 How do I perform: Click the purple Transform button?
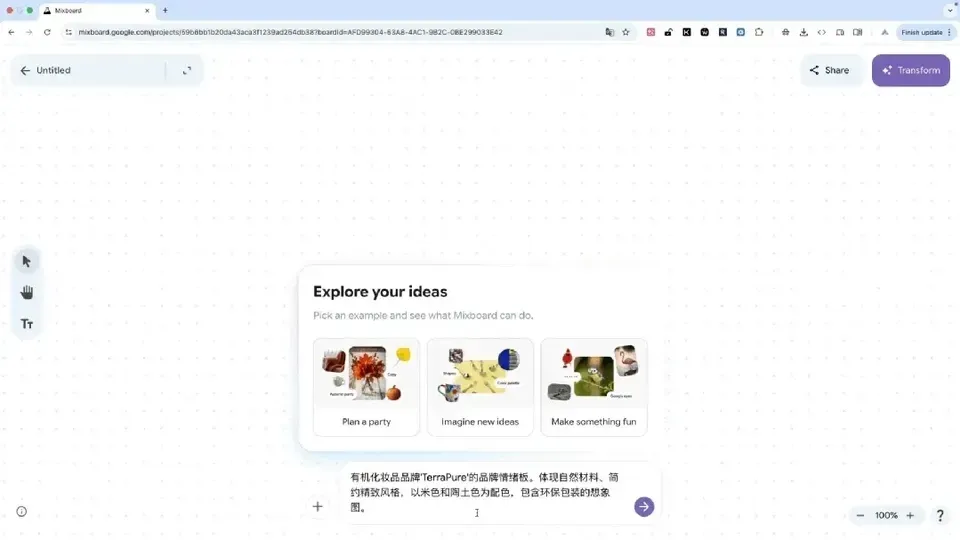coord(910,70)
